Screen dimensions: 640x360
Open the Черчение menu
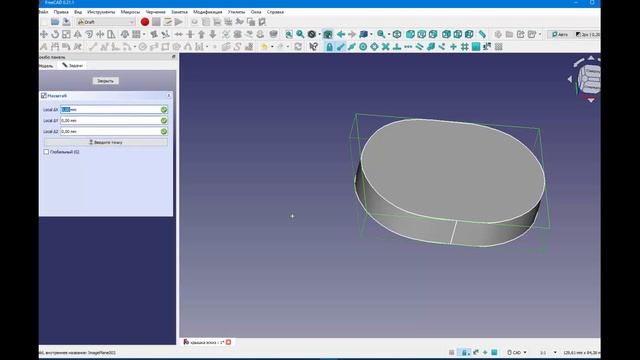[156, 12]
